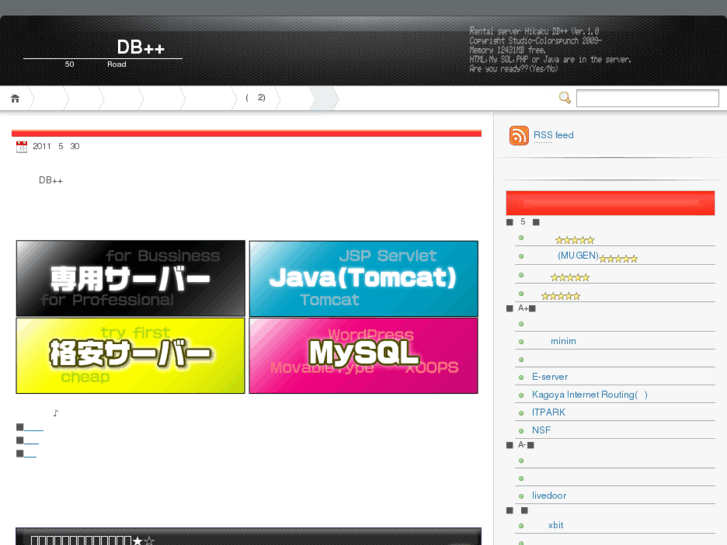Select the breadcrumb tab ending with (2)
The width and height of the screenshot is (727, 545).
(x=255, y=98)
